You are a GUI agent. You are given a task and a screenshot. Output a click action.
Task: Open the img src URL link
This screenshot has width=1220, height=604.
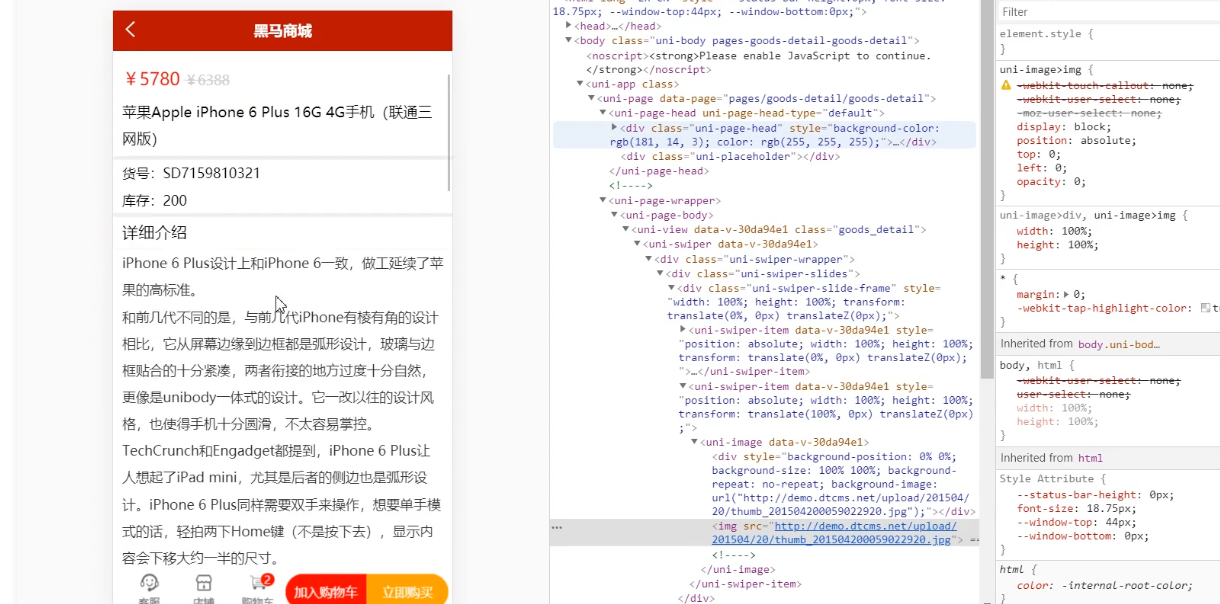tap(835, 533)
